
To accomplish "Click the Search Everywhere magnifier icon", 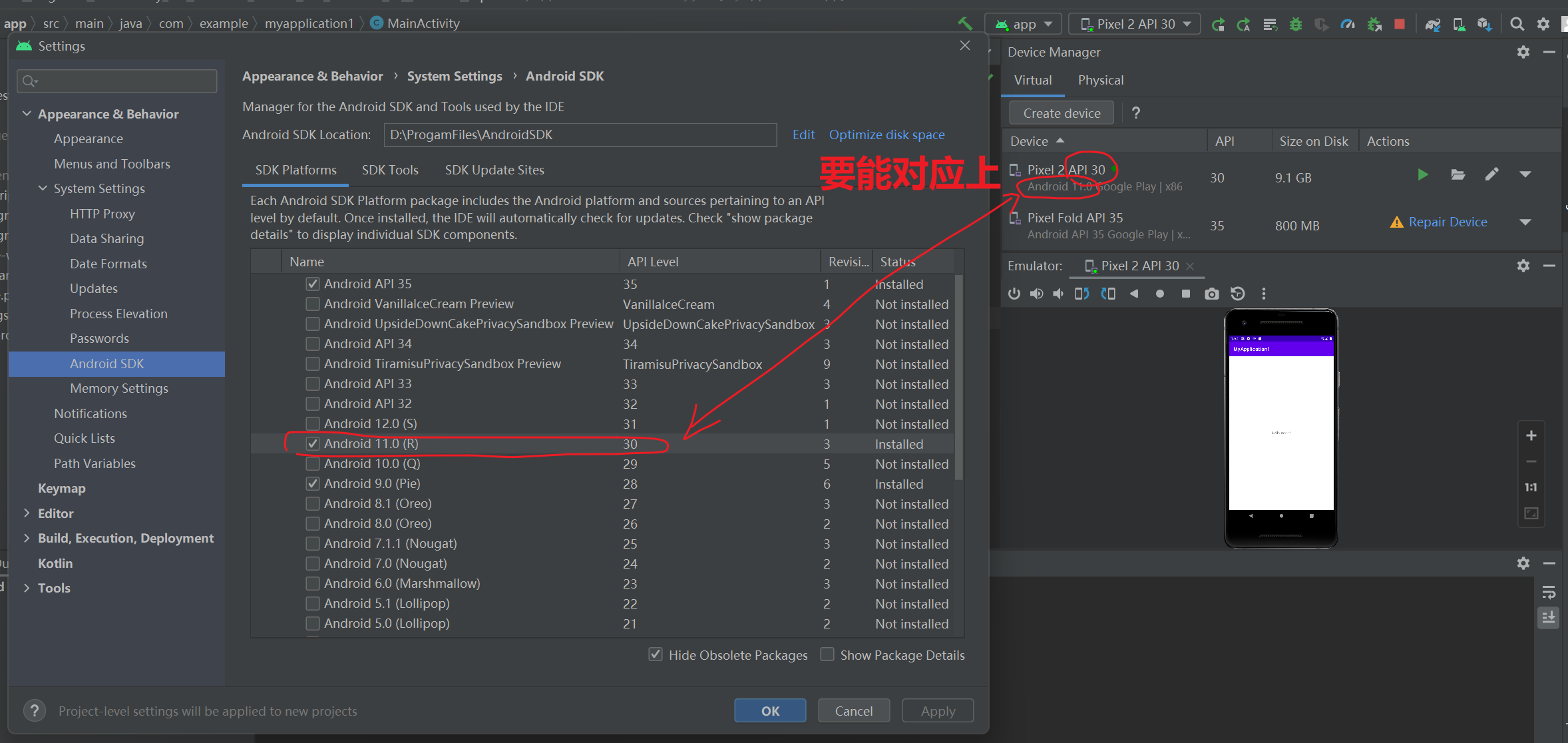I will [1517, 25].
